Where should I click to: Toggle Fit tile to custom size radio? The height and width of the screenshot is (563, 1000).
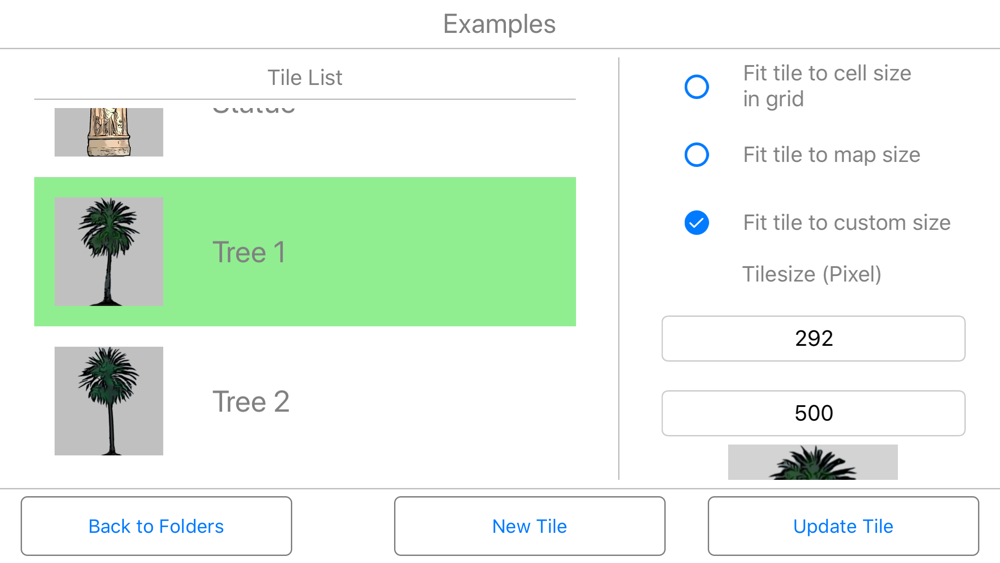(696, 223)
